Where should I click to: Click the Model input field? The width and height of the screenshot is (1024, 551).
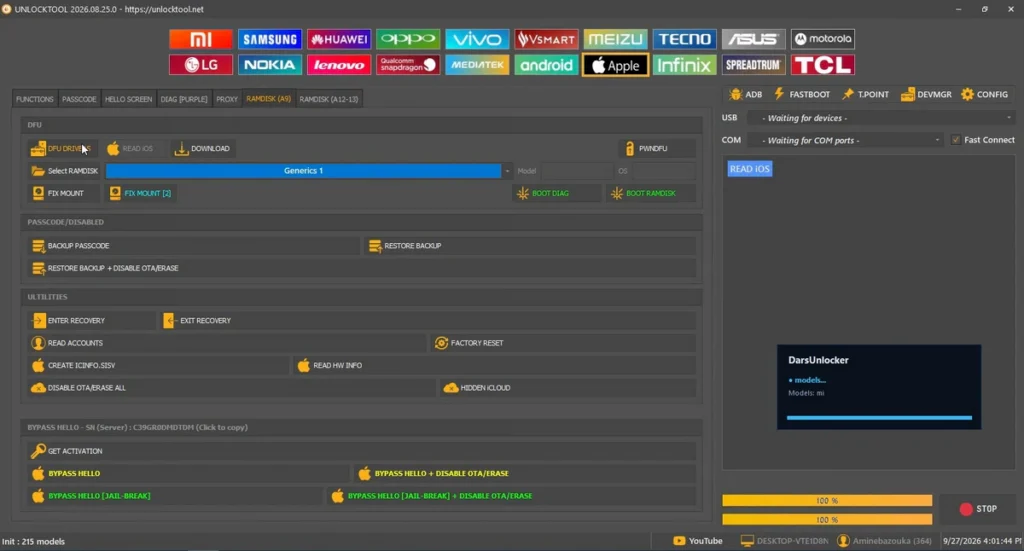(x=577, y=171)
